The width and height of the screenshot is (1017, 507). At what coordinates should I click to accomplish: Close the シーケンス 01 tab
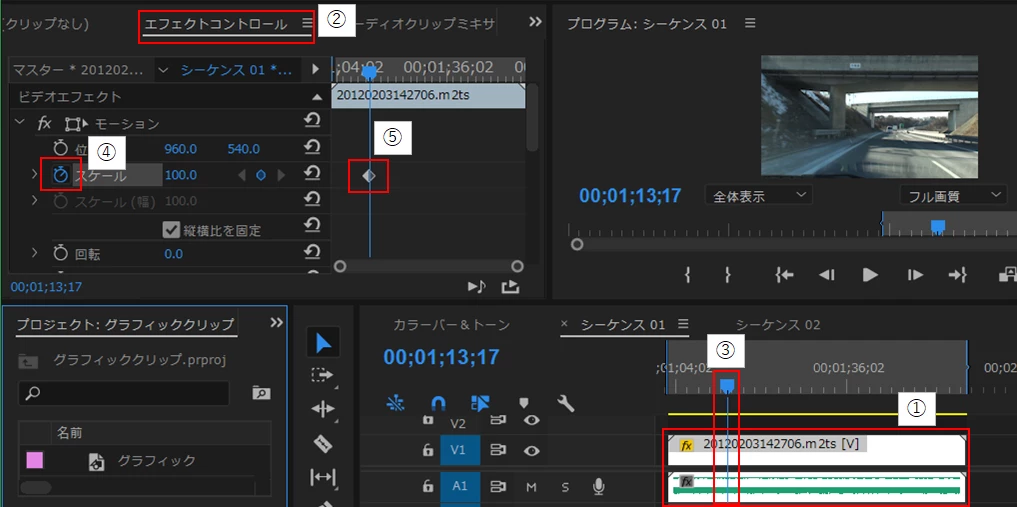coord(564,324)
